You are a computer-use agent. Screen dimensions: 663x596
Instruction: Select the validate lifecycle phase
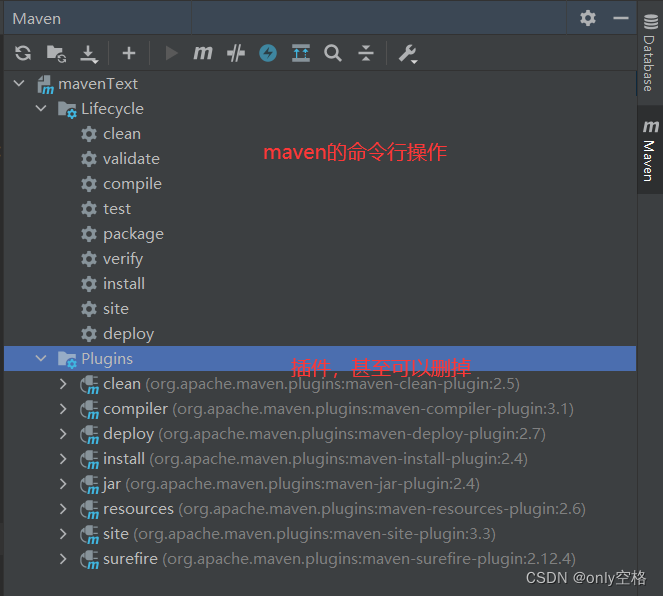coord(132,159)
